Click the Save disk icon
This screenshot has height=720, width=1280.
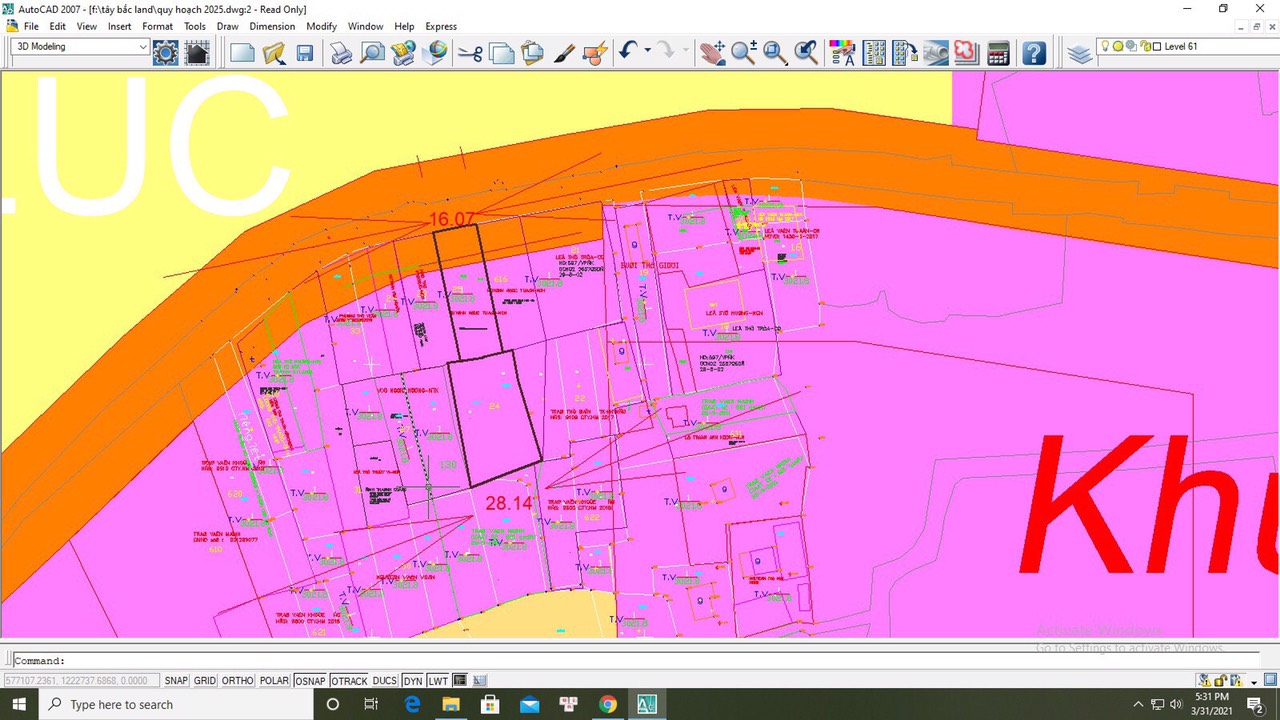pos(305,53)
